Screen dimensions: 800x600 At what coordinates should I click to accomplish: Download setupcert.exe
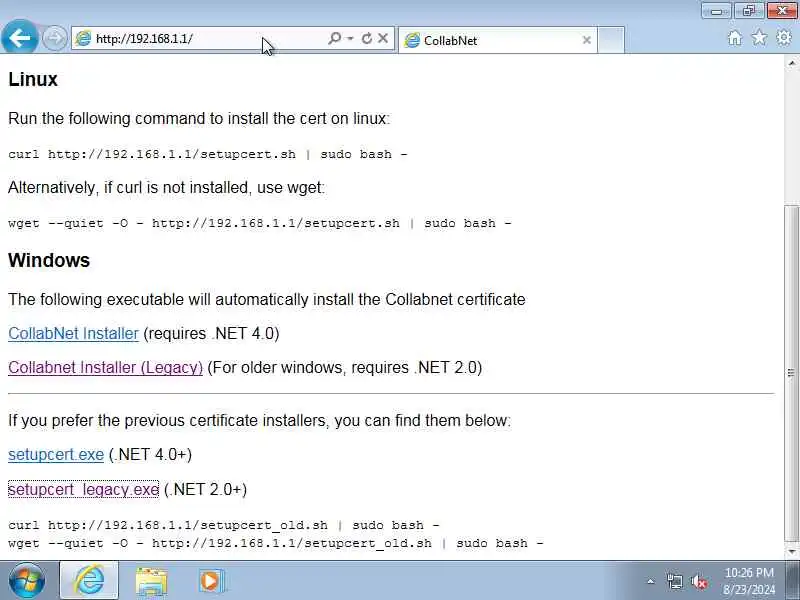click(56, 455)
